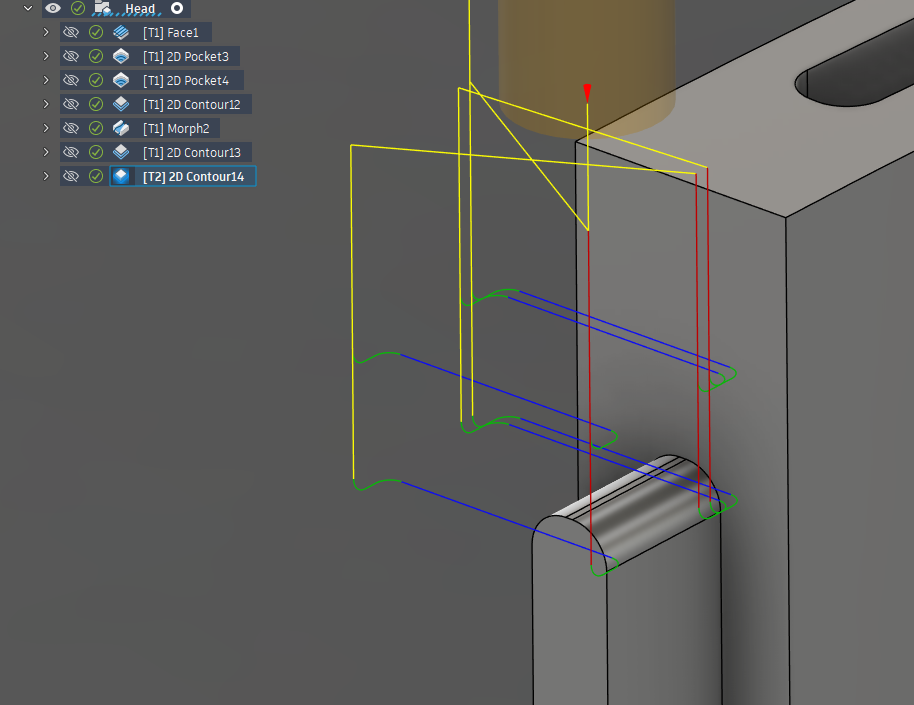Show toolpath for 2D Pocket4
Image resolution: width=914 pixels, height=705 pixels.
(71, 80)
